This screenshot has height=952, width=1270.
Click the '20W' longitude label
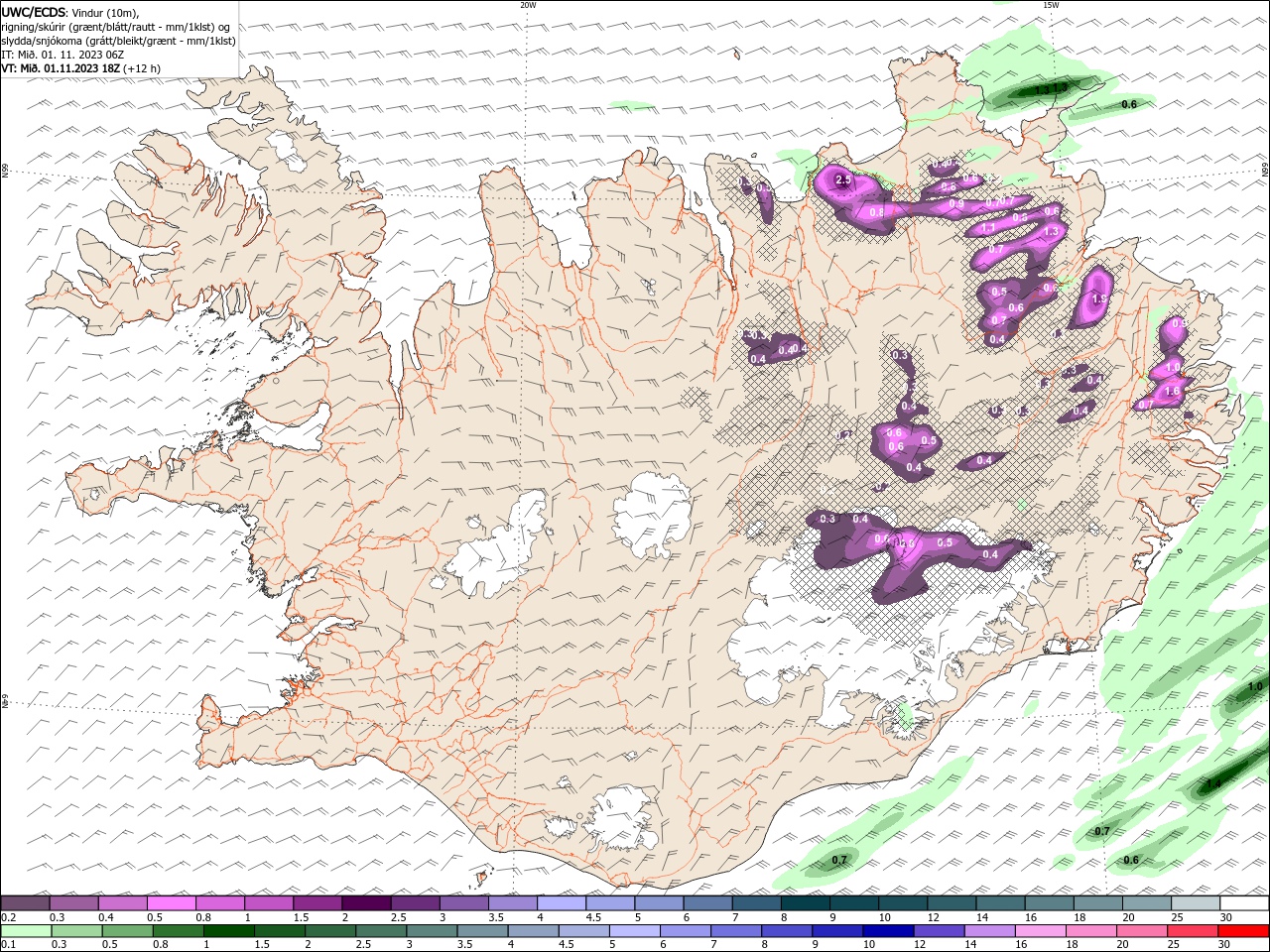coord(528,5)
